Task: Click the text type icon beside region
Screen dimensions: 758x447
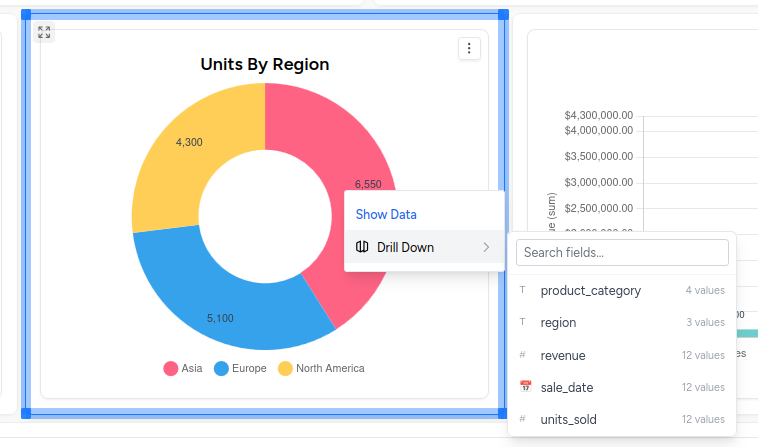Action: [523, 323]
